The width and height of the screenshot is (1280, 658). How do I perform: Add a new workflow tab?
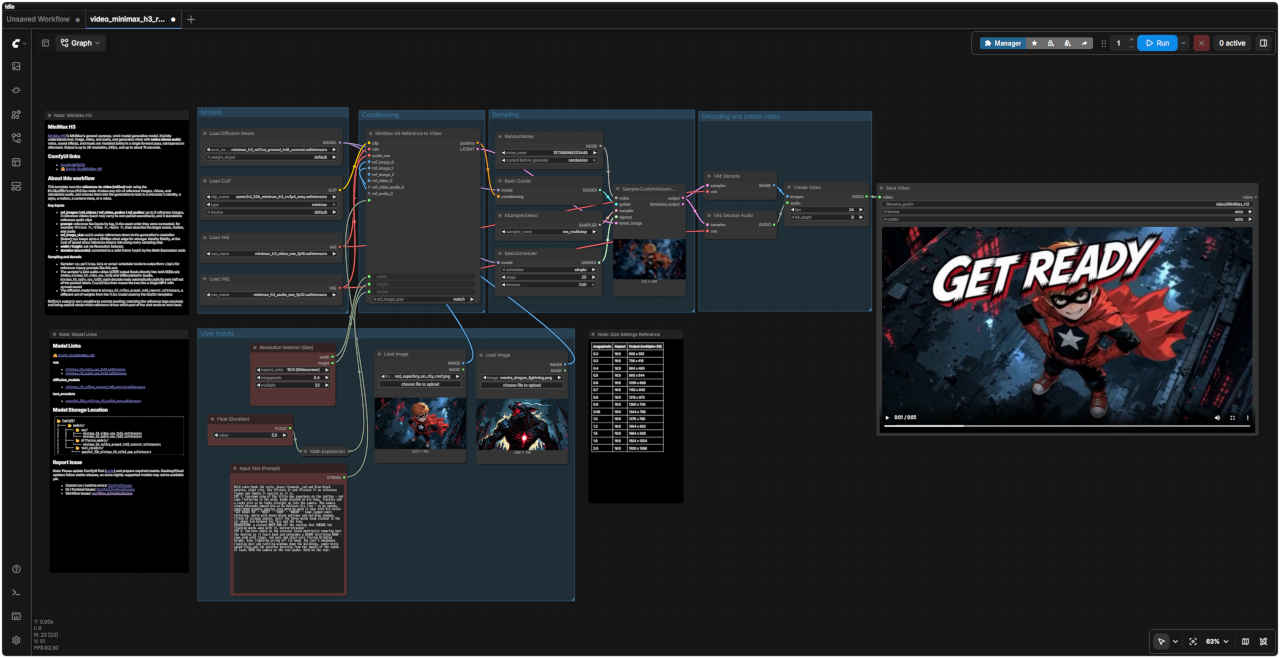point(191,19)
